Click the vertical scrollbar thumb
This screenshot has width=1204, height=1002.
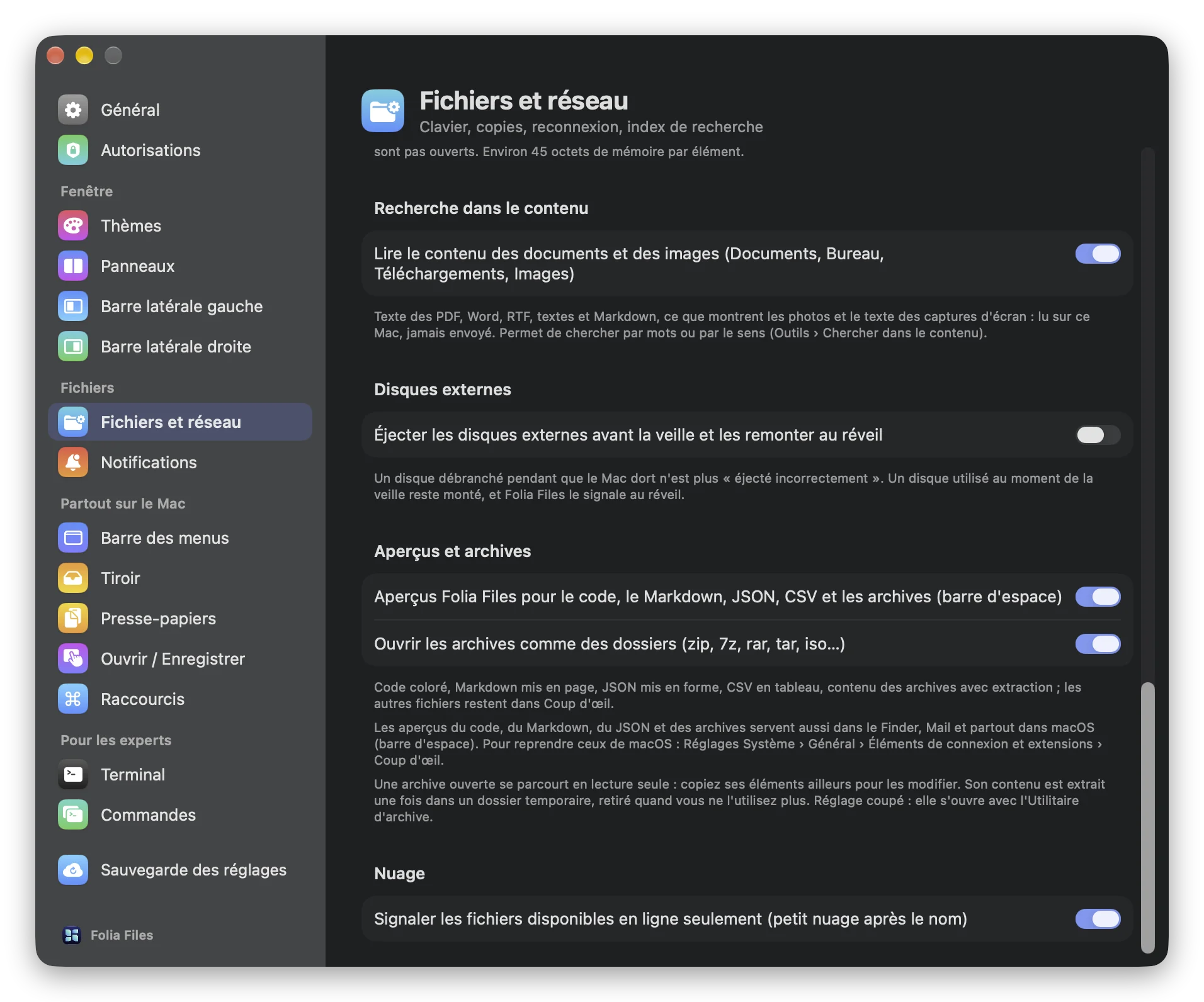tap(1148, 817)
